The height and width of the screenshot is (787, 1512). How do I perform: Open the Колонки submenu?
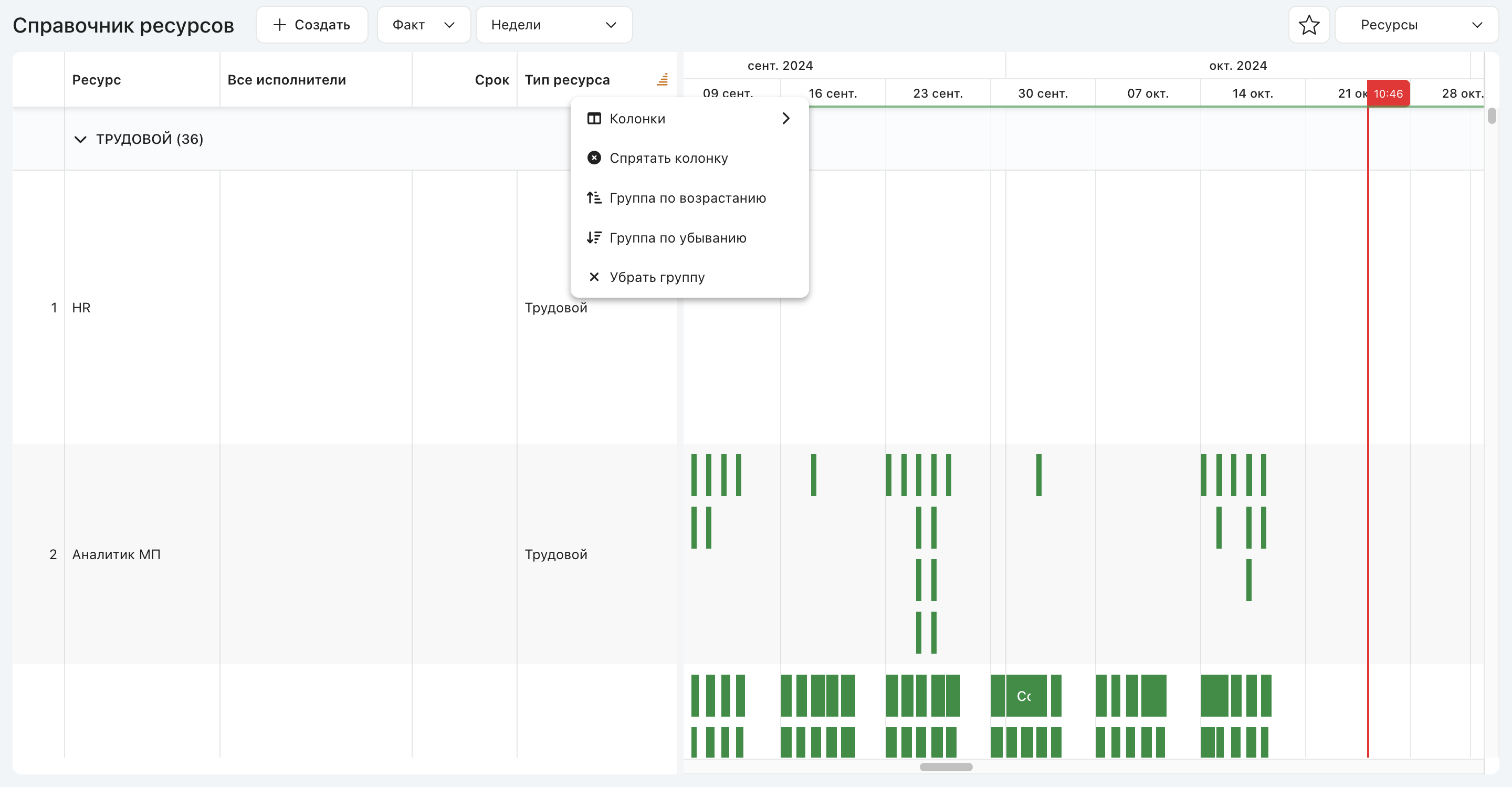(689, 119)
